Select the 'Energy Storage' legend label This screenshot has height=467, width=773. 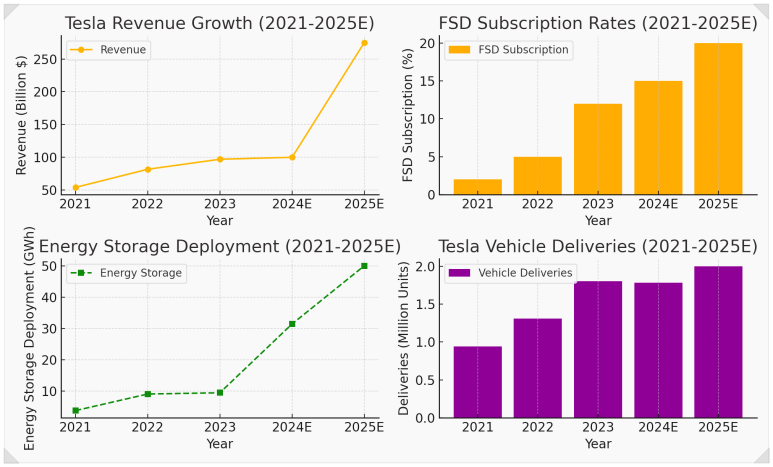[141, 273]
